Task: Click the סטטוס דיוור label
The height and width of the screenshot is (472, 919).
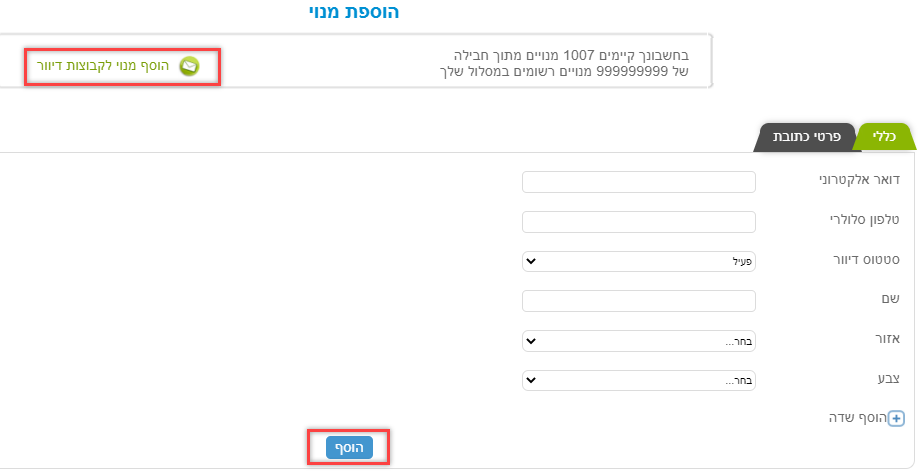Action: point(866,260)
